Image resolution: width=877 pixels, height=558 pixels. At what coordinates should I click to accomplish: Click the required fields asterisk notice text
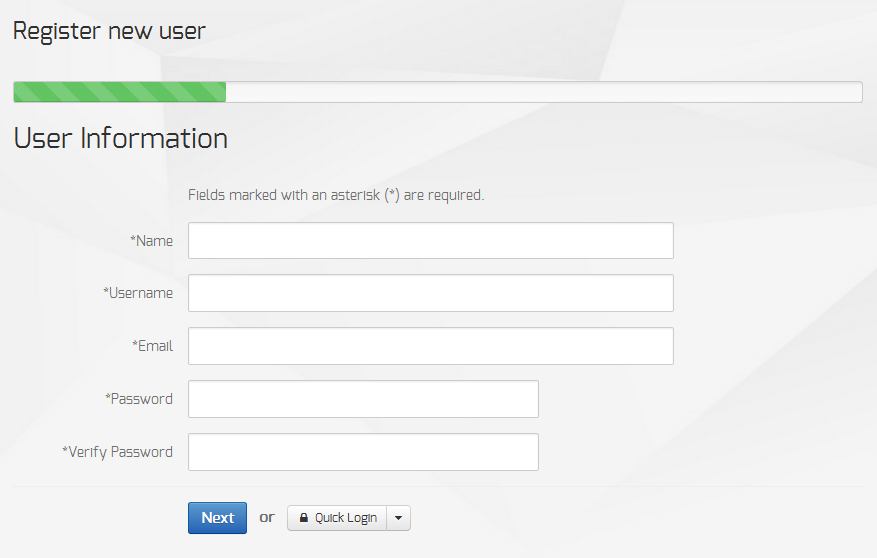click(x=336, y=195)
